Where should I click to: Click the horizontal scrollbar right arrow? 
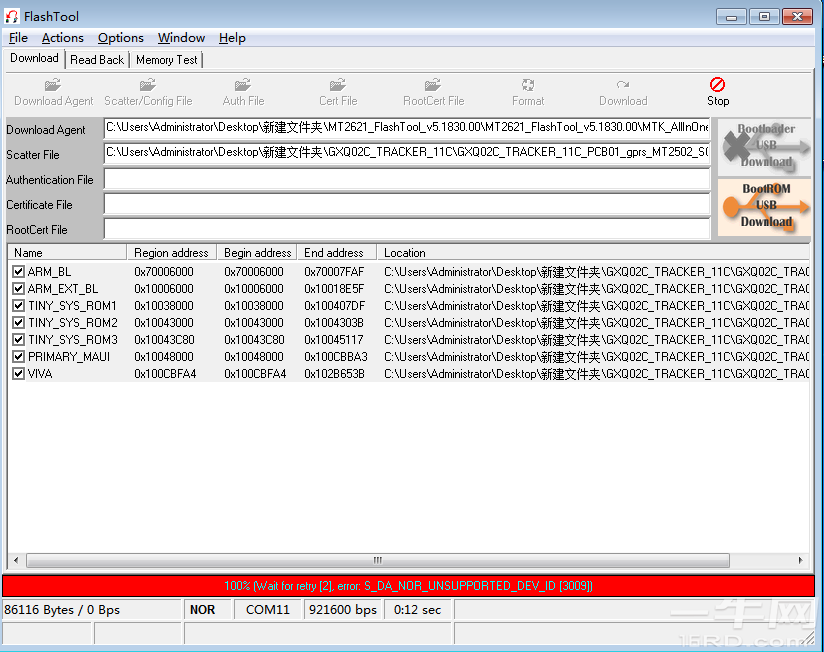(802, 561)
